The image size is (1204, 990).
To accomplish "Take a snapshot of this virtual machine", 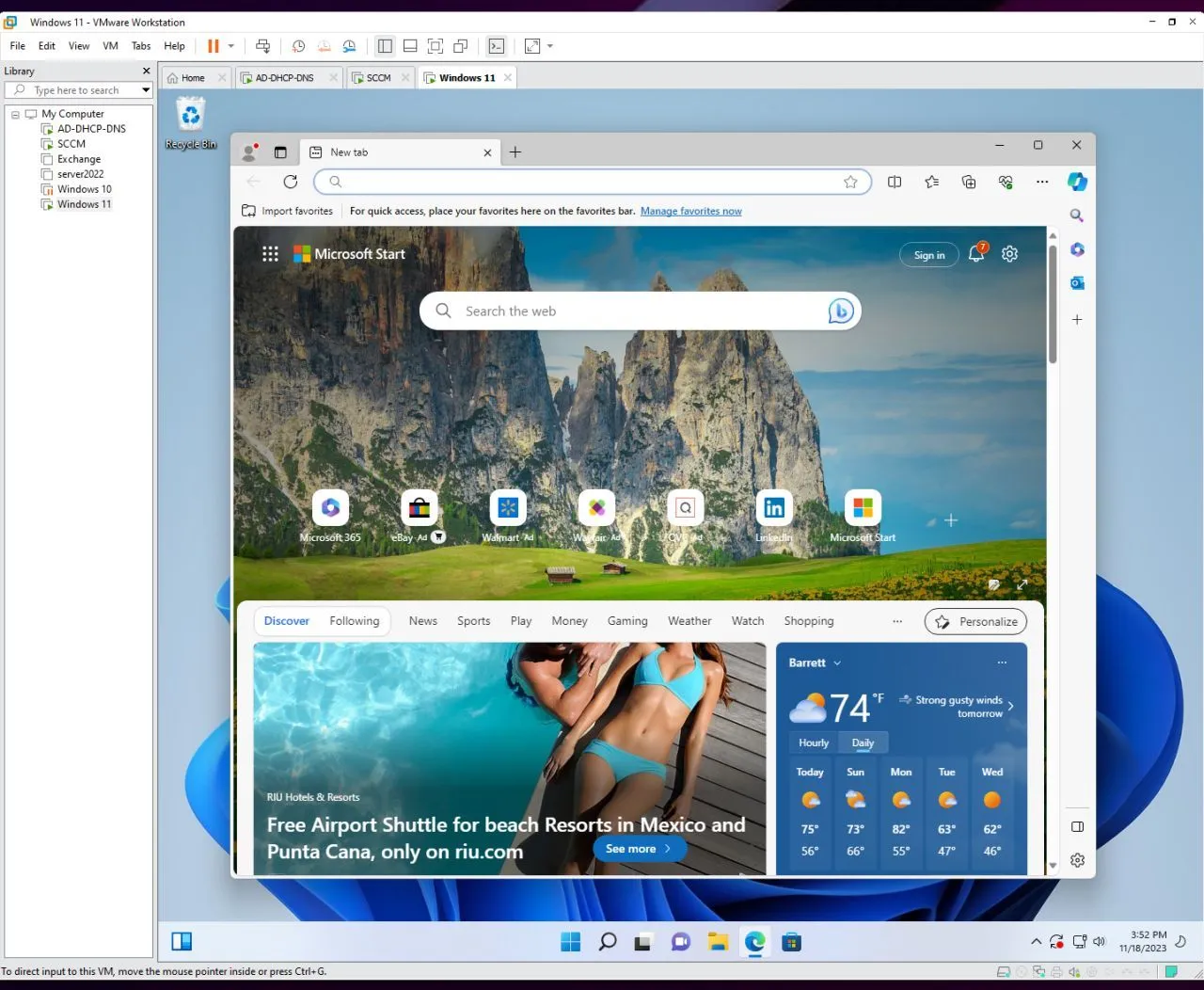I will click(298, 46).
